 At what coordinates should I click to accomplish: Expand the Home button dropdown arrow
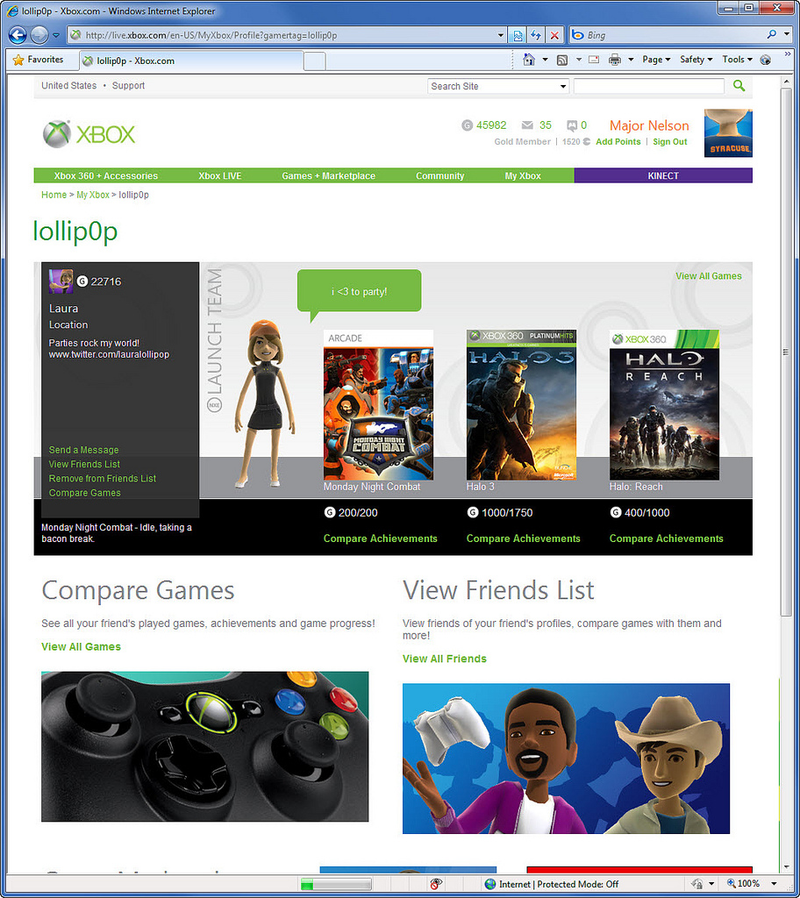click(545, 60)
